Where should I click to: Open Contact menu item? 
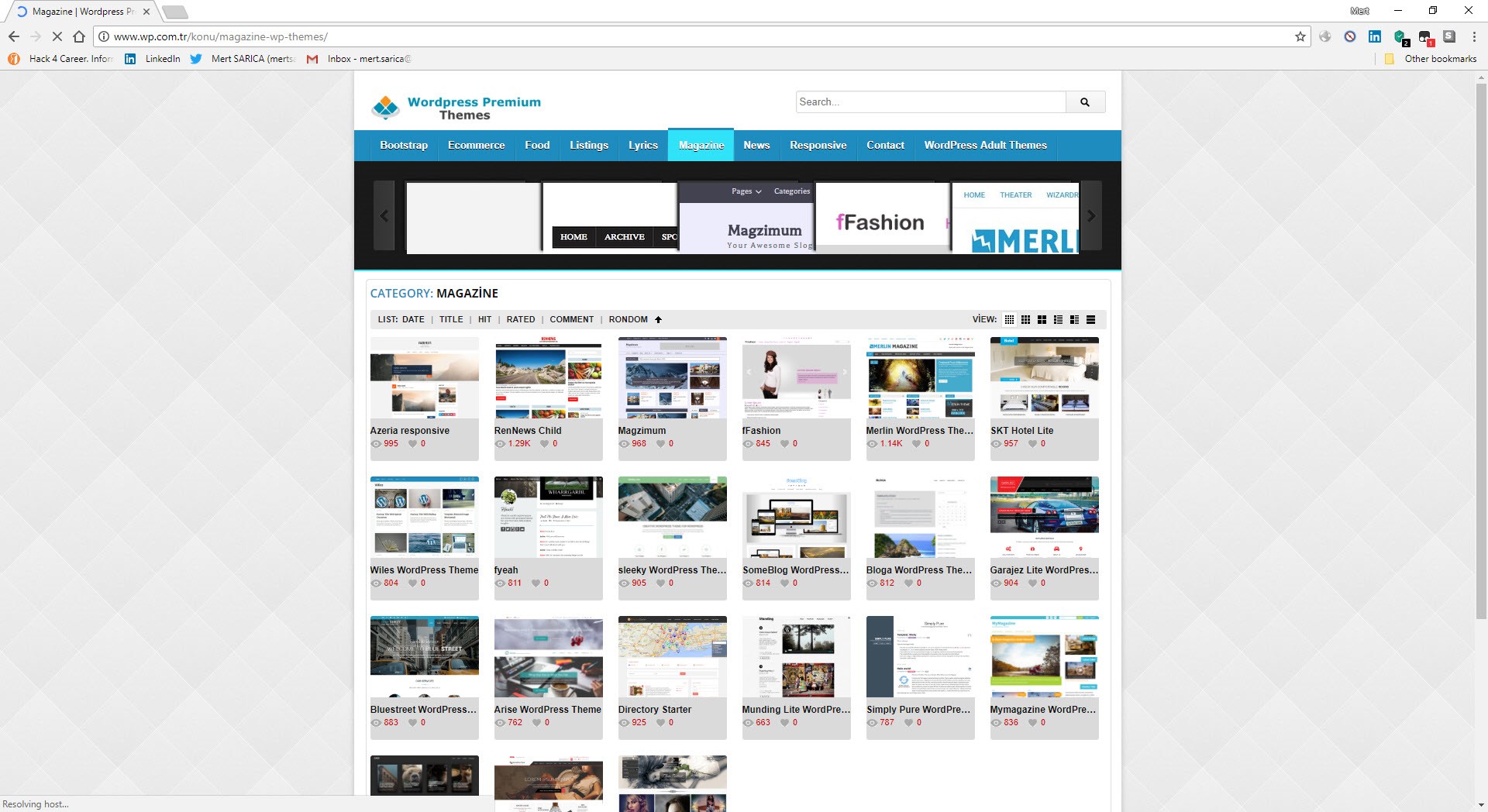[885, 146]
